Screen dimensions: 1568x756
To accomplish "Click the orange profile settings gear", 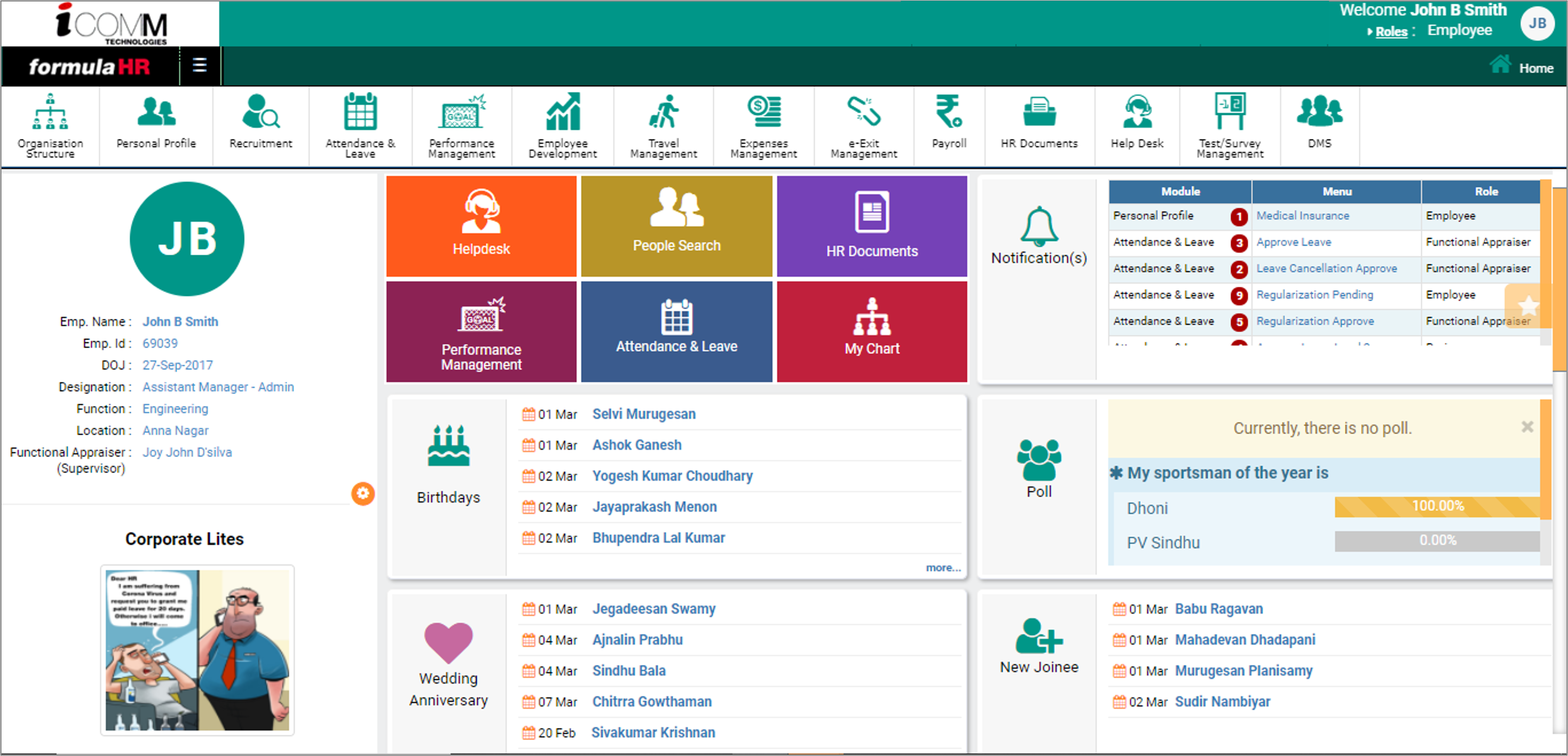I will point(363,493).
